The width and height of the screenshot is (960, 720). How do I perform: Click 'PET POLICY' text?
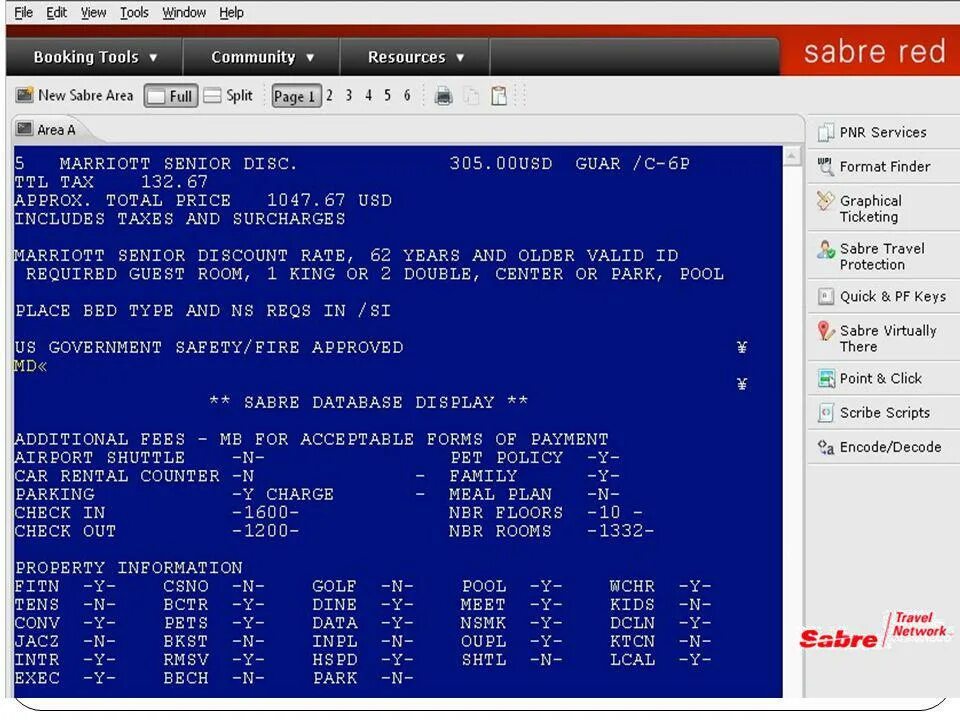tap(506, 457)
